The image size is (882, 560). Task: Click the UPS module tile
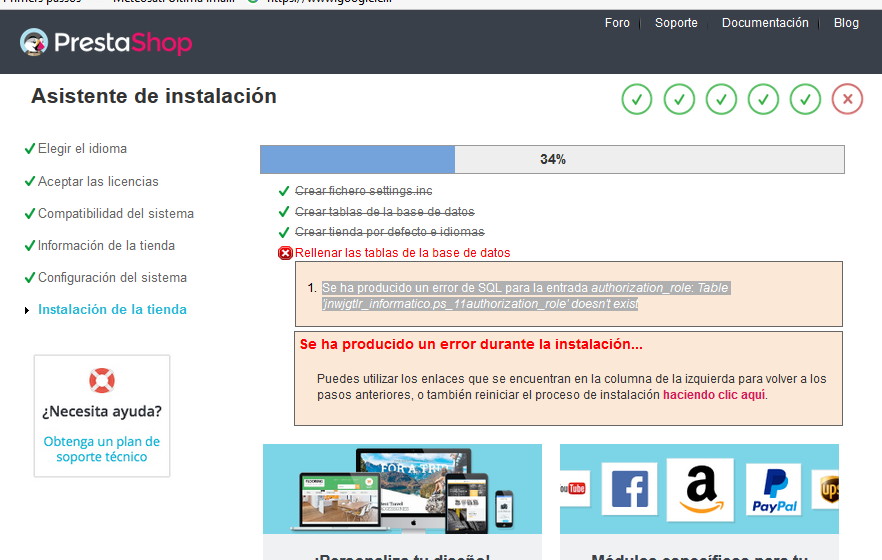click(826, 489)
